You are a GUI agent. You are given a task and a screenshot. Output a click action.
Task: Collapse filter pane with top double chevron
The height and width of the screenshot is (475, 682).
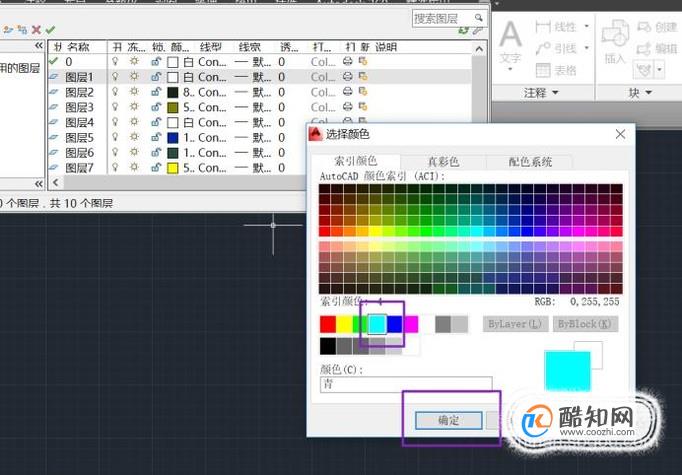[x=39, y=46]
